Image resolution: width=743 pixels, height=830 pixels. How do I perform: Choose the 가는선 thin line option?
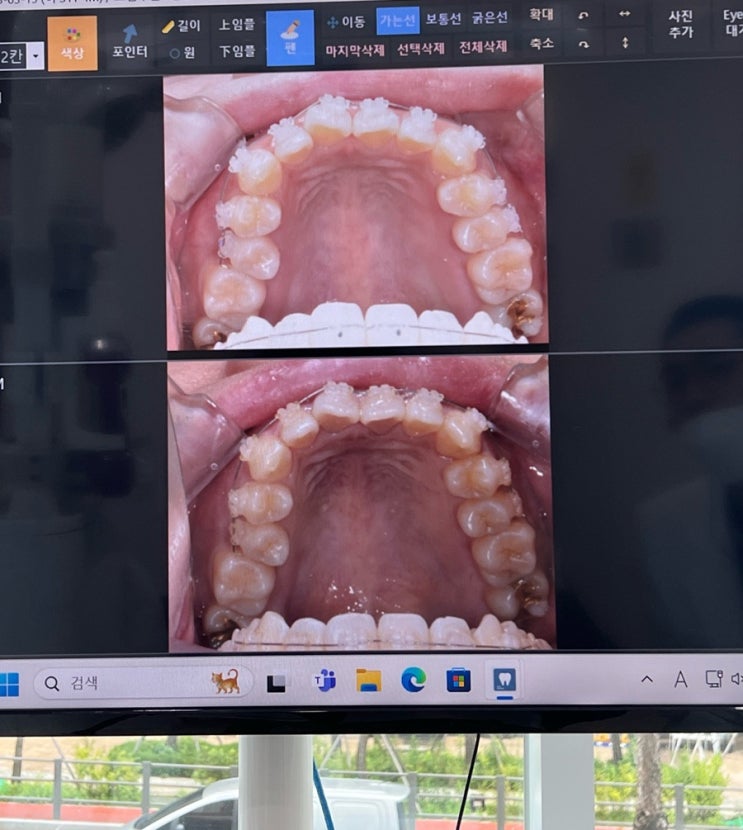[398, 20]
